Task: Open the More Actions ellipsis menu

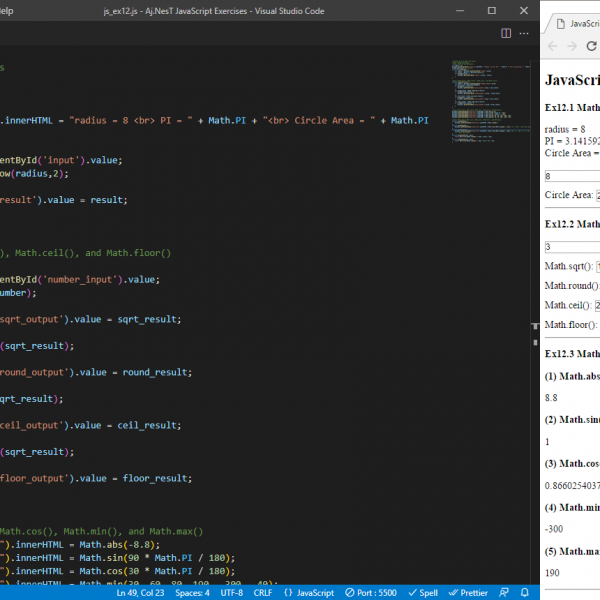Action: point(526,33)
